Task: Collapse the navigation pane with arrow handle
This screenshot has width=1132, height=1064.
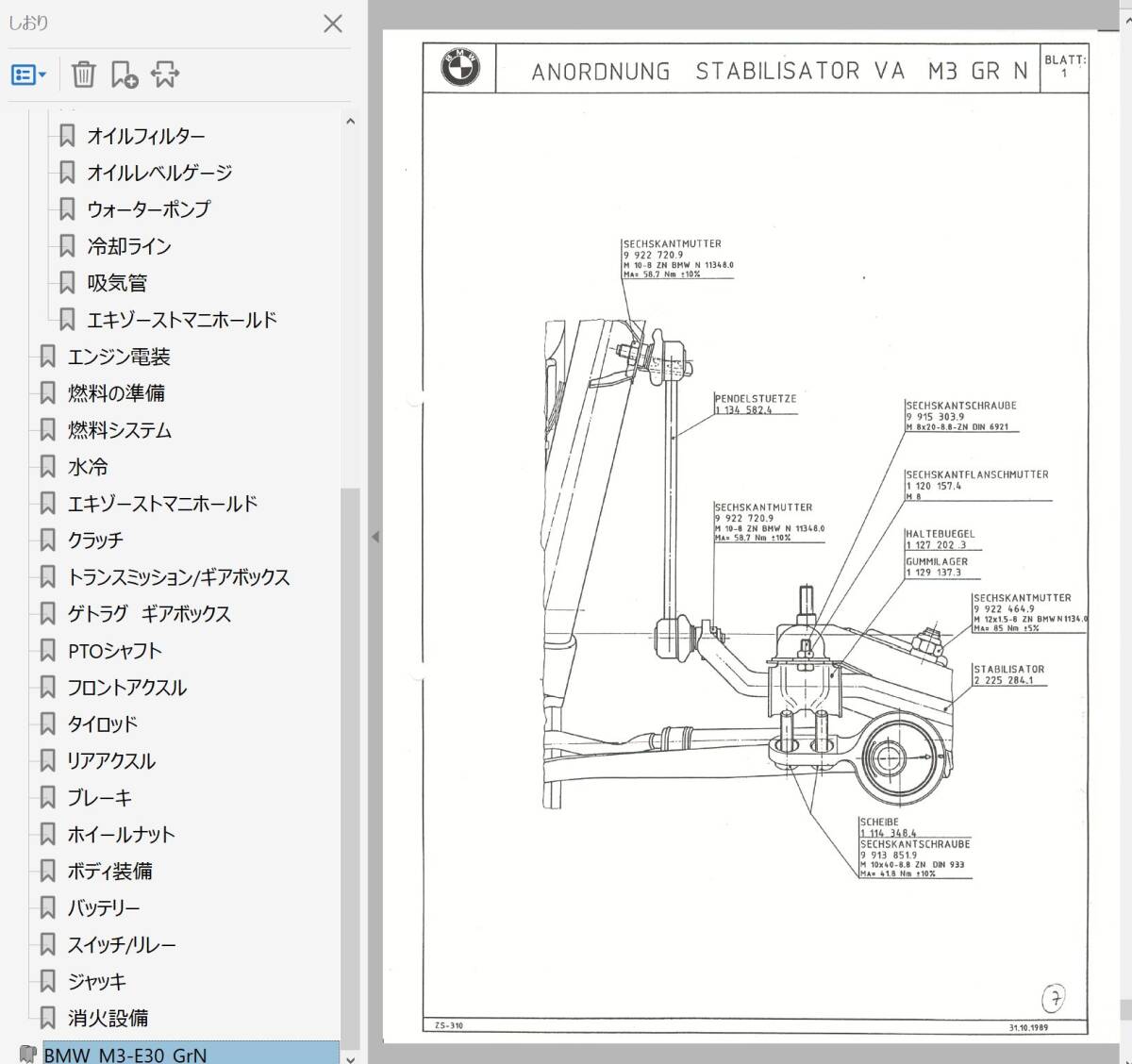Action: click(375, 537)
